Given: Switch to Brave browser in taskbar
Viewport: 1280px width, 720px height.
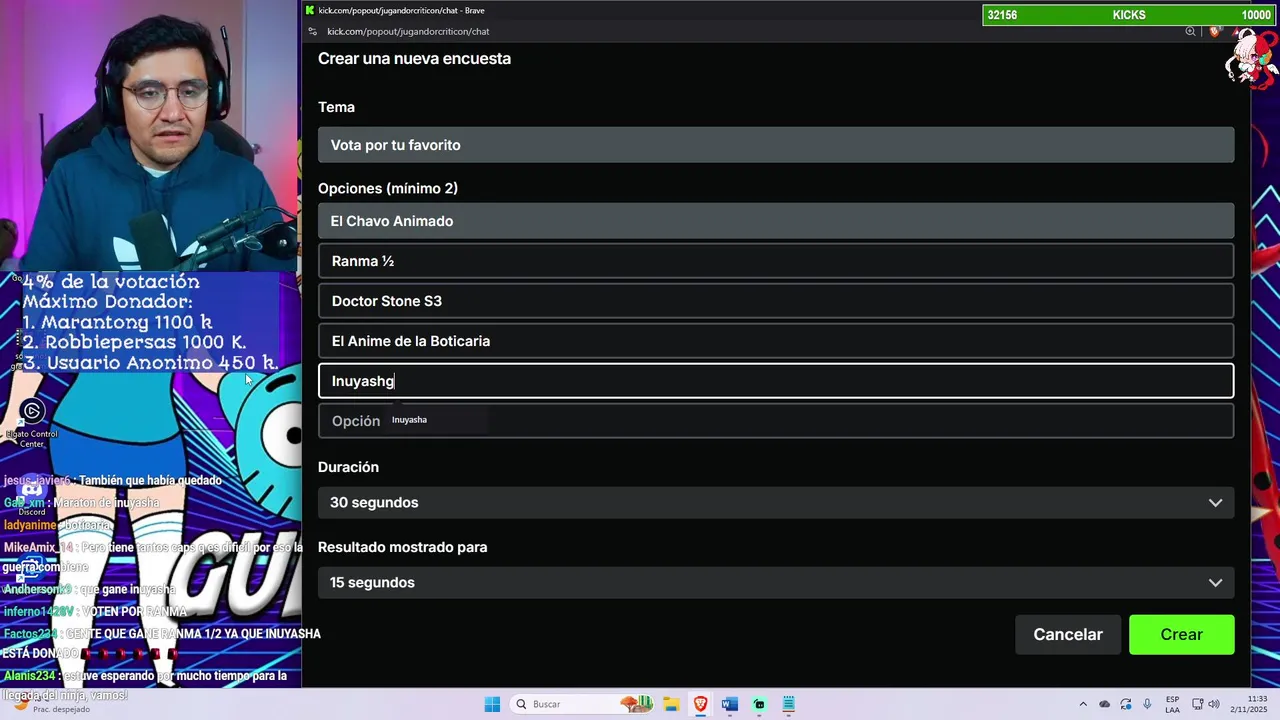Looking at the screenshot, I should click(700, 704).
